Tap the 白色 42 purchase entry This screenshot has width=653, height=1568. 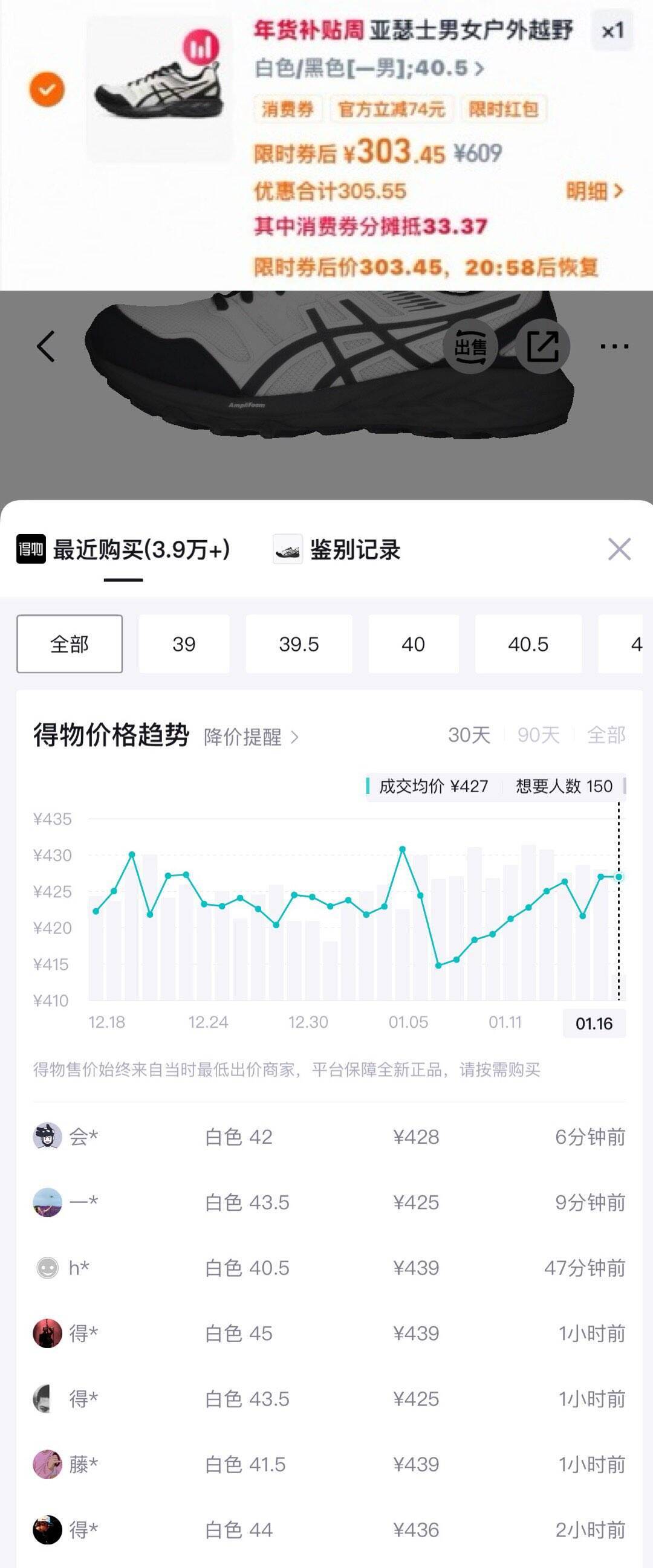(x=239, y=1137)
